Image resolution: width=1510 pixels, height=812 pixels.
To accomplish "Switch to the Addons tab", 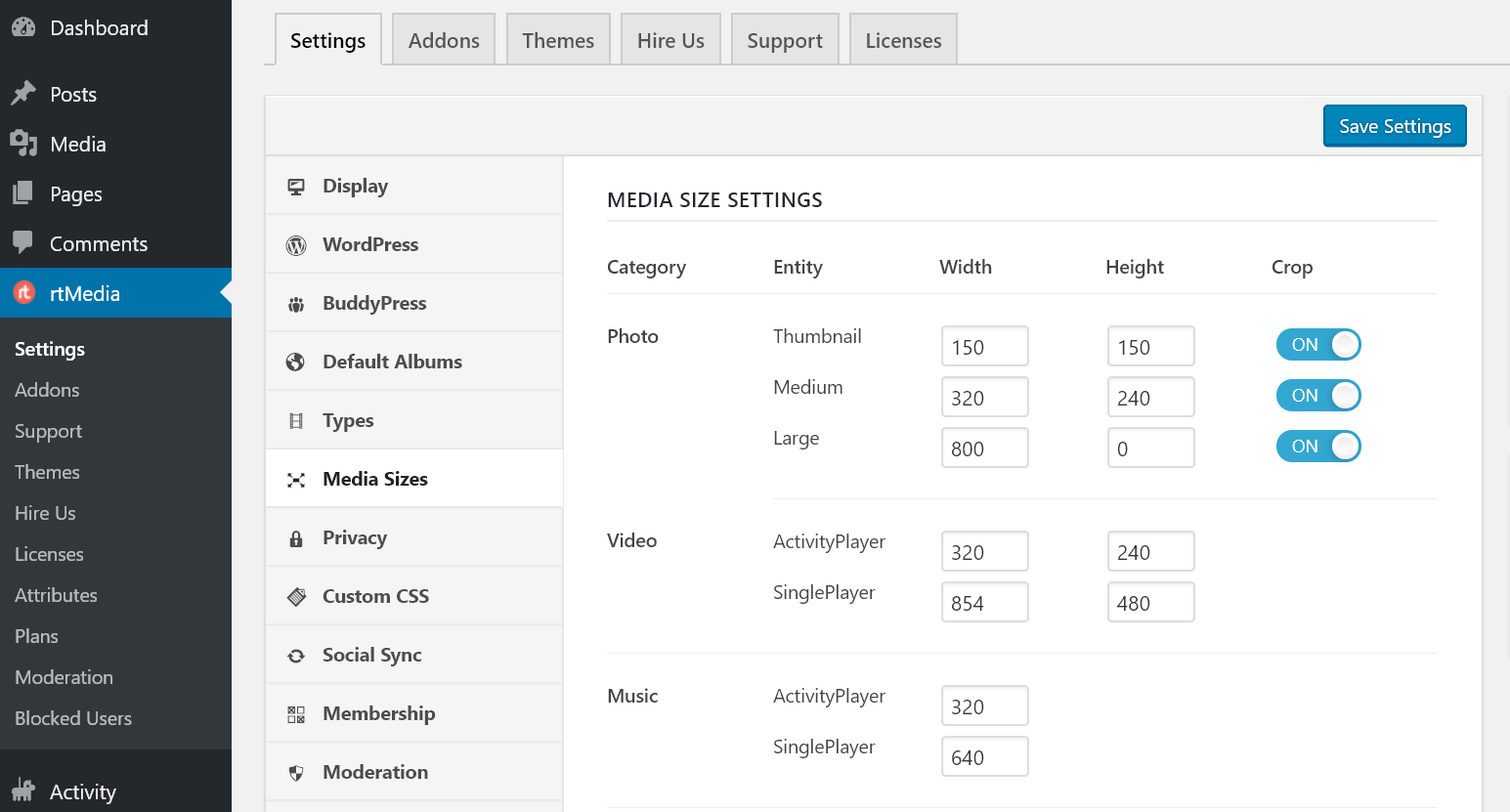I will point(444,39).
